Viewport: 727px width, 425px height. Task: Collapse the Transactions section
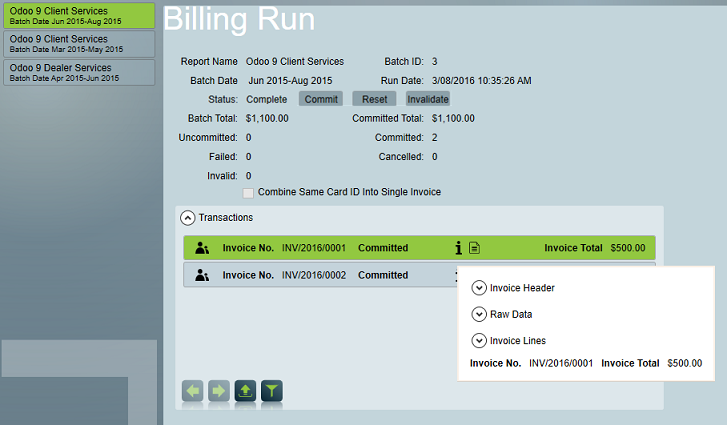pos(187,218)
